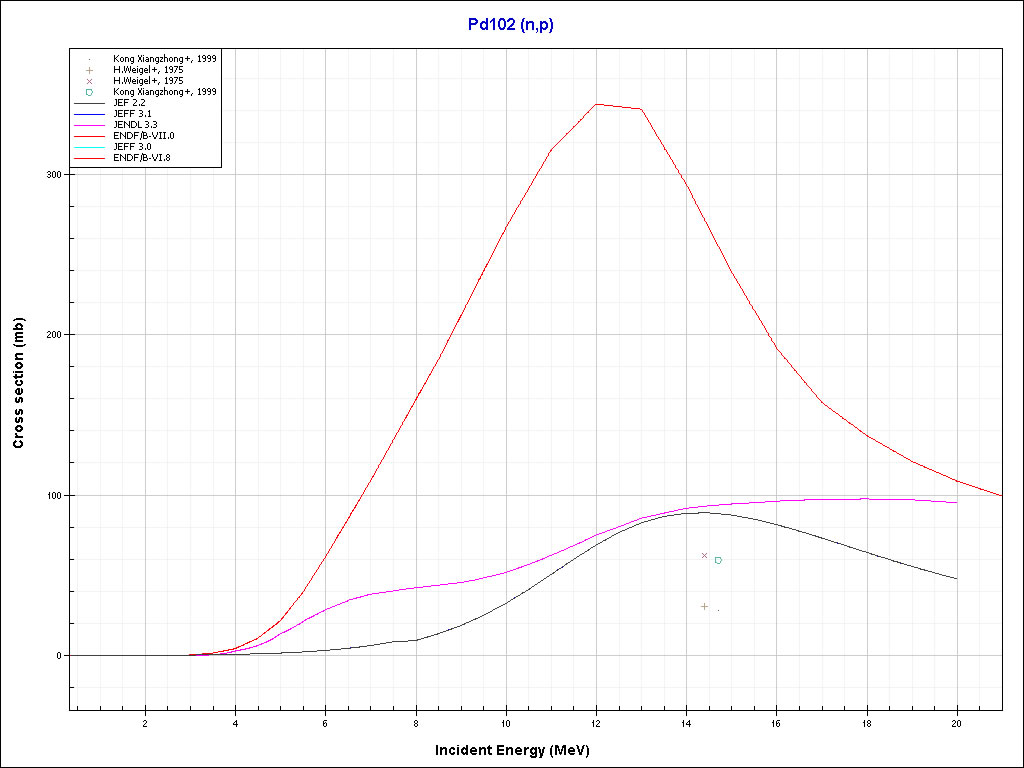Select the JENDL 3.3 legend label

135,125
